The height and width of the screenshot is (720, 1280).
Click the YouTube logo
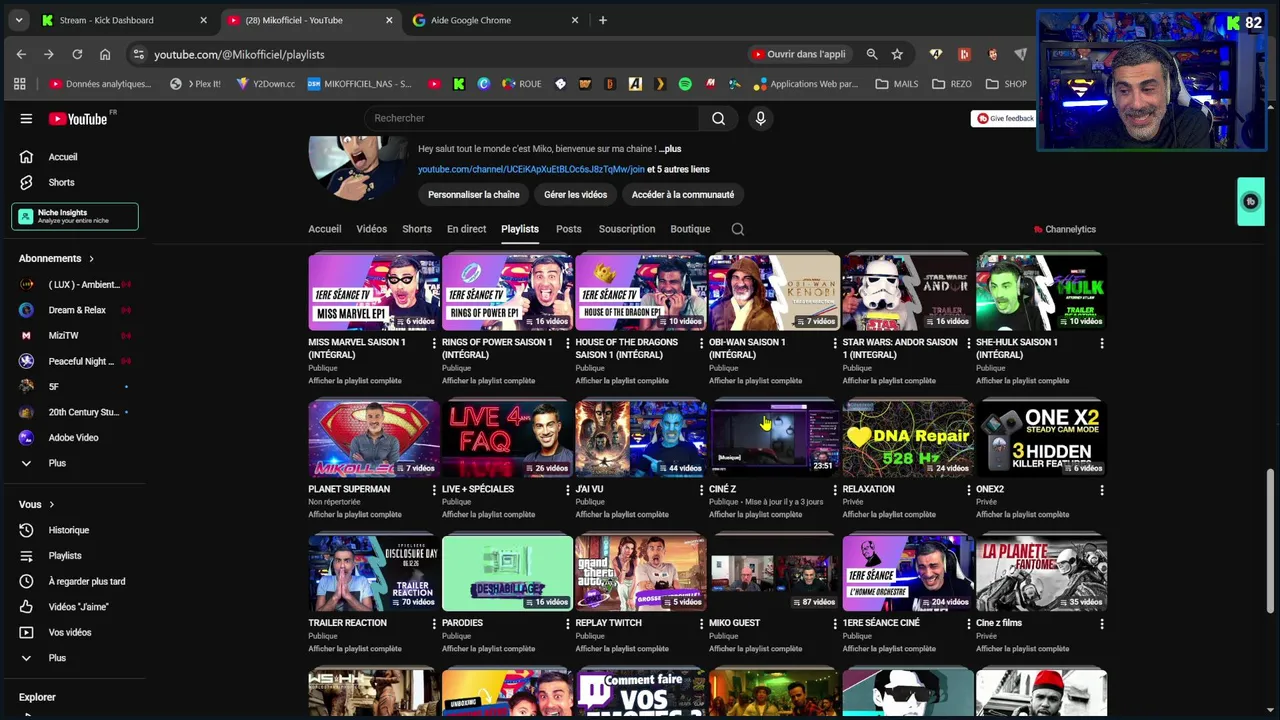78,118
